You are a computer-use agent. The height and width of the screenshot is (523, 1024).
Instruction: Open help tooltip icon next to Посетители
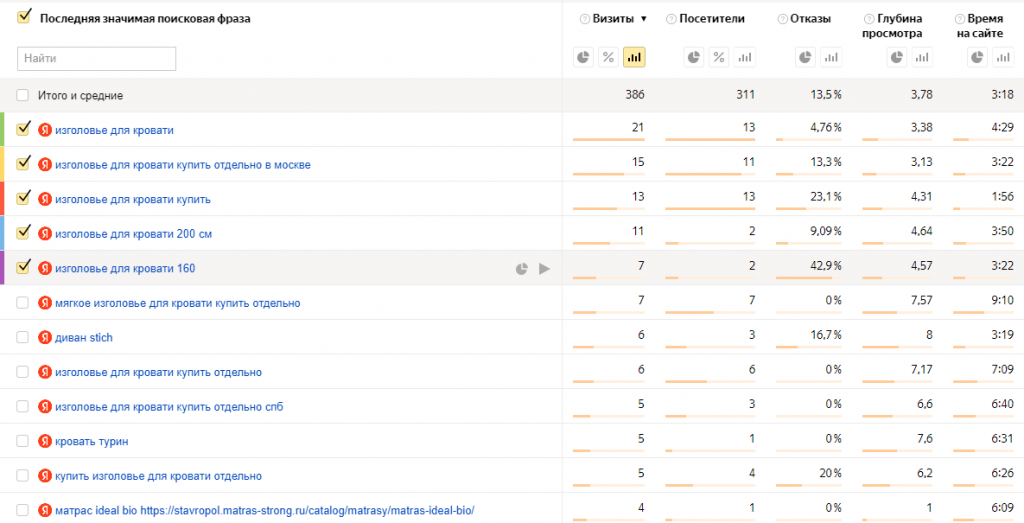pyautogui.click(x=671, y=19)
